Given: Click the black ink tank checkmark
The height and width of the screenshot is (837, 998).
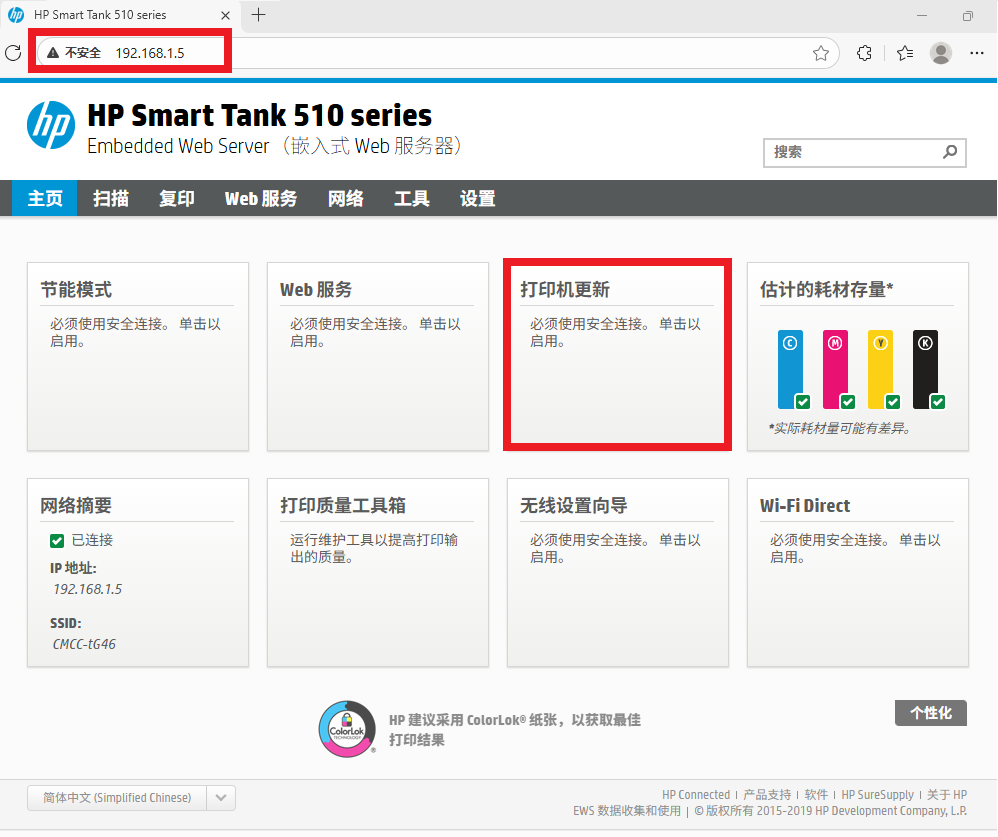Looking at the screenshot, I should pos(937,402).
